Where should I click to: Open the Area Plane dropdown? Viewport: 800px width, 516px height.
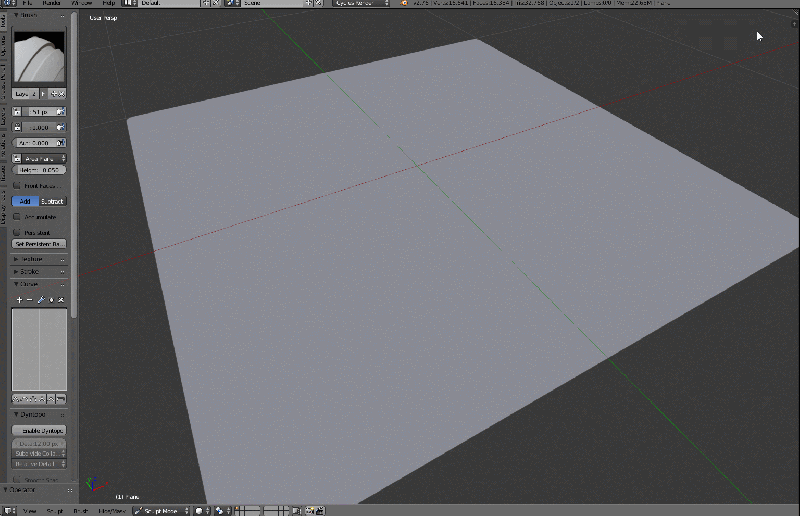[x=44, y=159]
